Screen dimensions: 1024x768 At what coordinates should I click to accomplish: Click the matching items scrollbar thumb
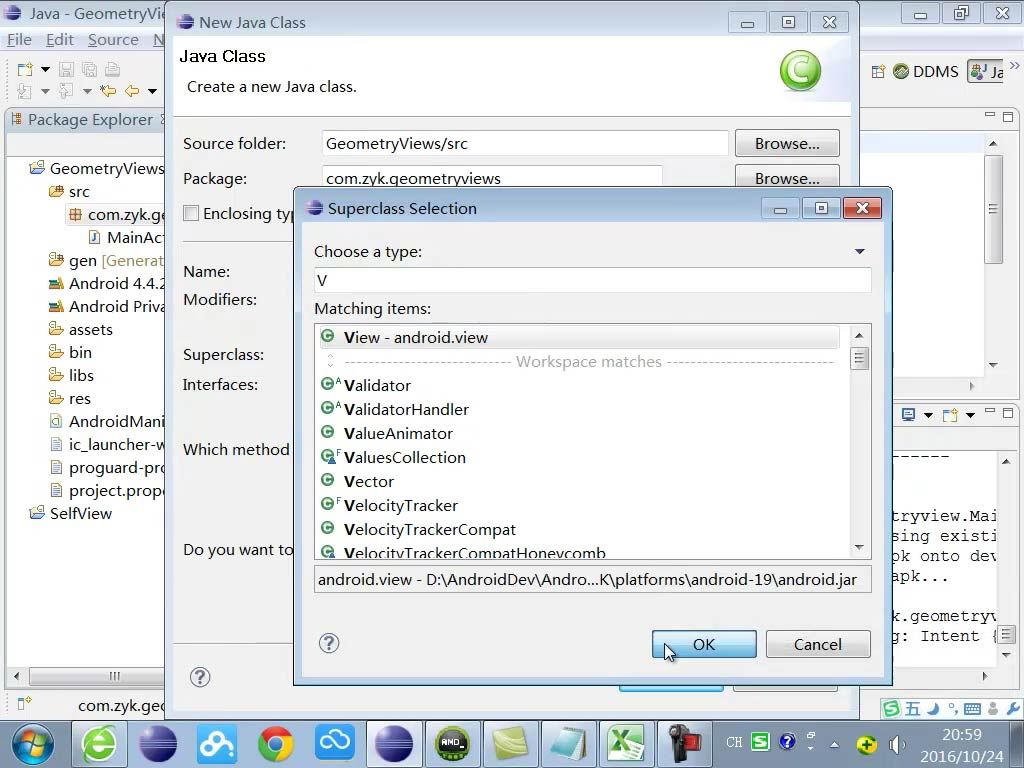point(859,359)
